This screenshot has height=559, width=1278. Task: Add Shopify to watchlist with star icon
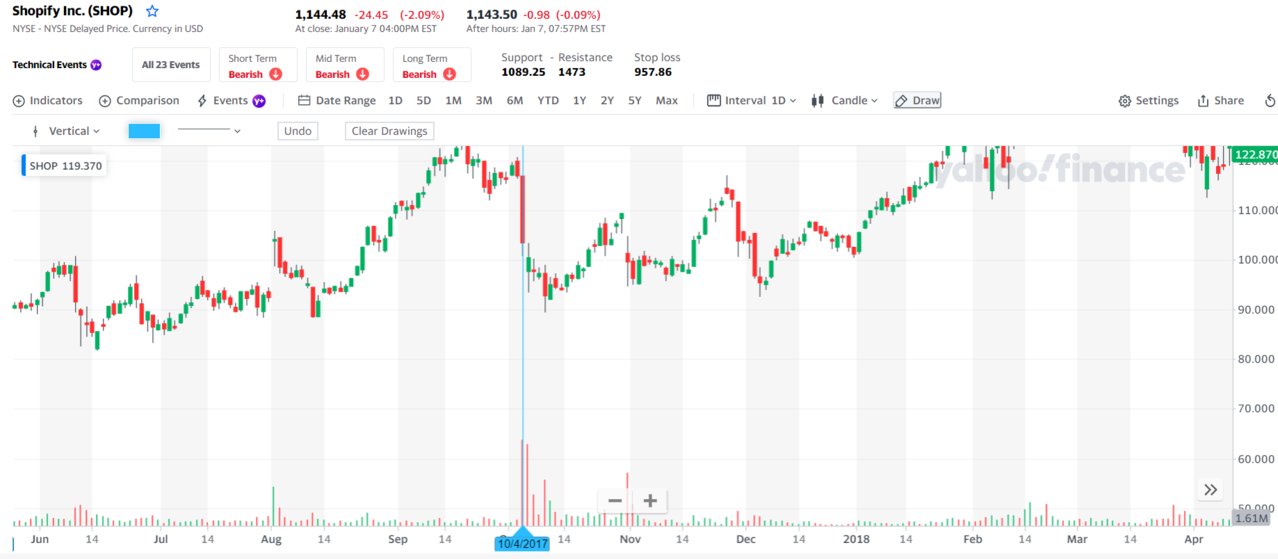pyautogui.click(x=151, y=11)
